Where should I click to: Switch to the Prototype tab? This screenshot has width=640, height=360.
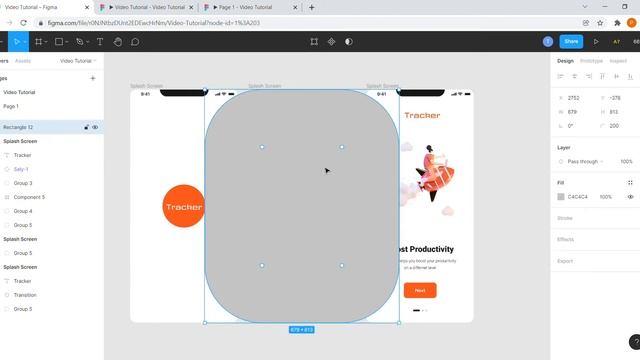tap(591, 61)
